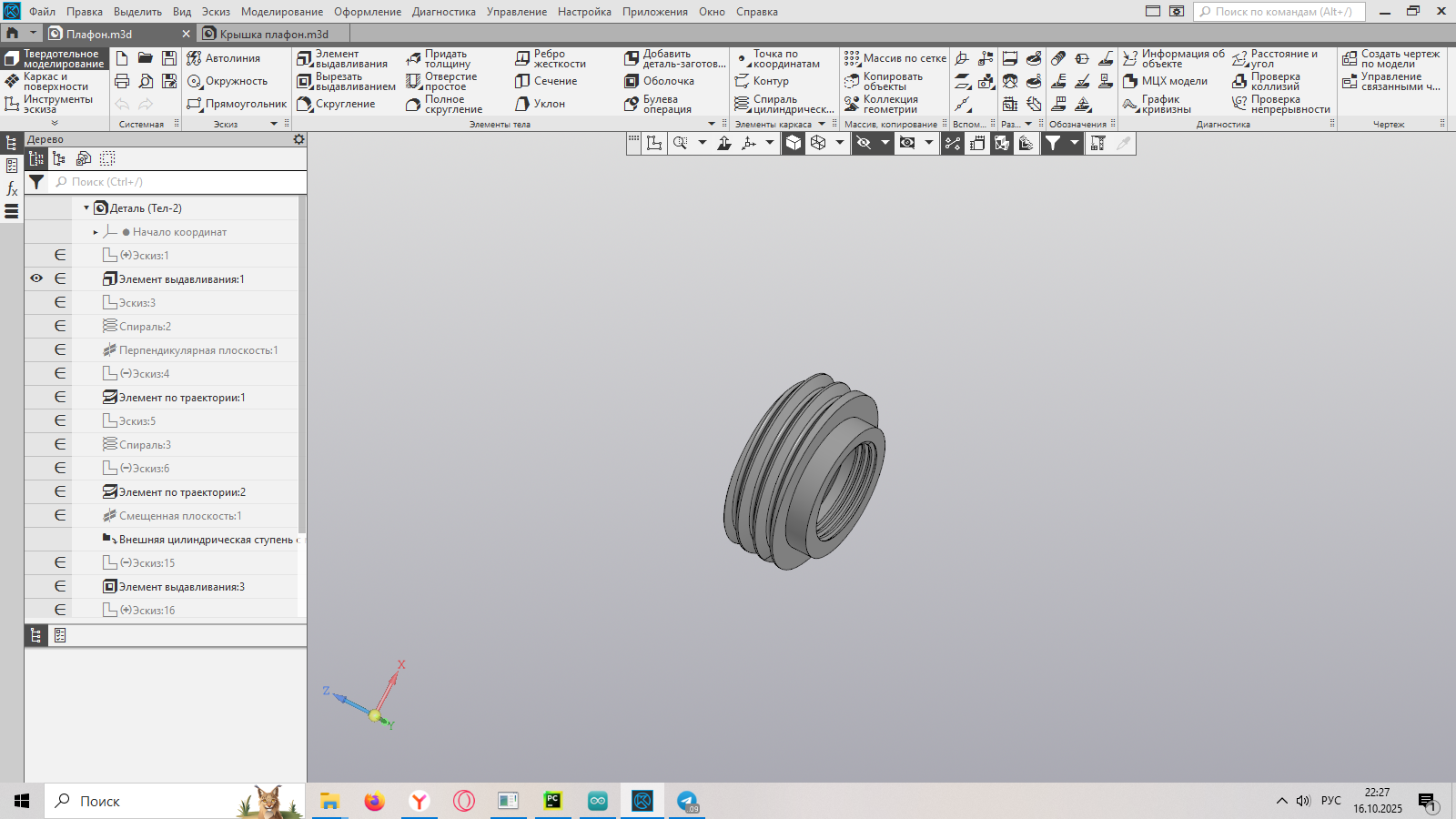
Task: Launch МЦХ модели calculation
Action: tap(1165, 82)
